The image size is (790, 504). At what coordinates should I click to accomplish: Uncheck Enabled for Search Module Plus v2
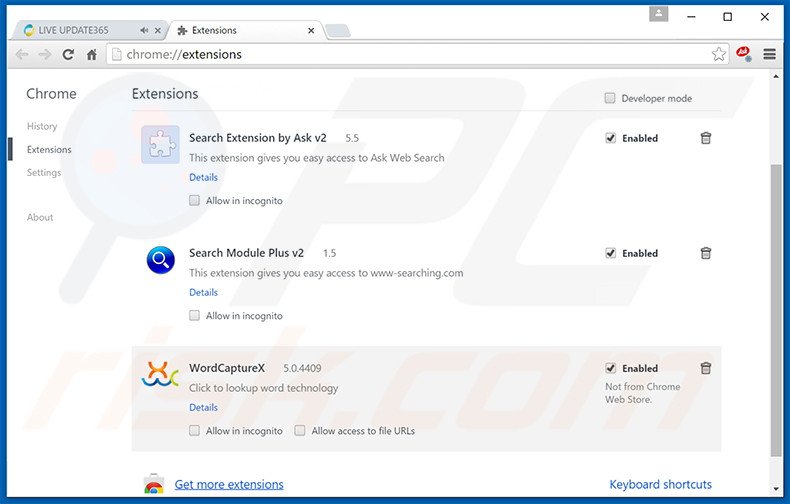point(610,253)
